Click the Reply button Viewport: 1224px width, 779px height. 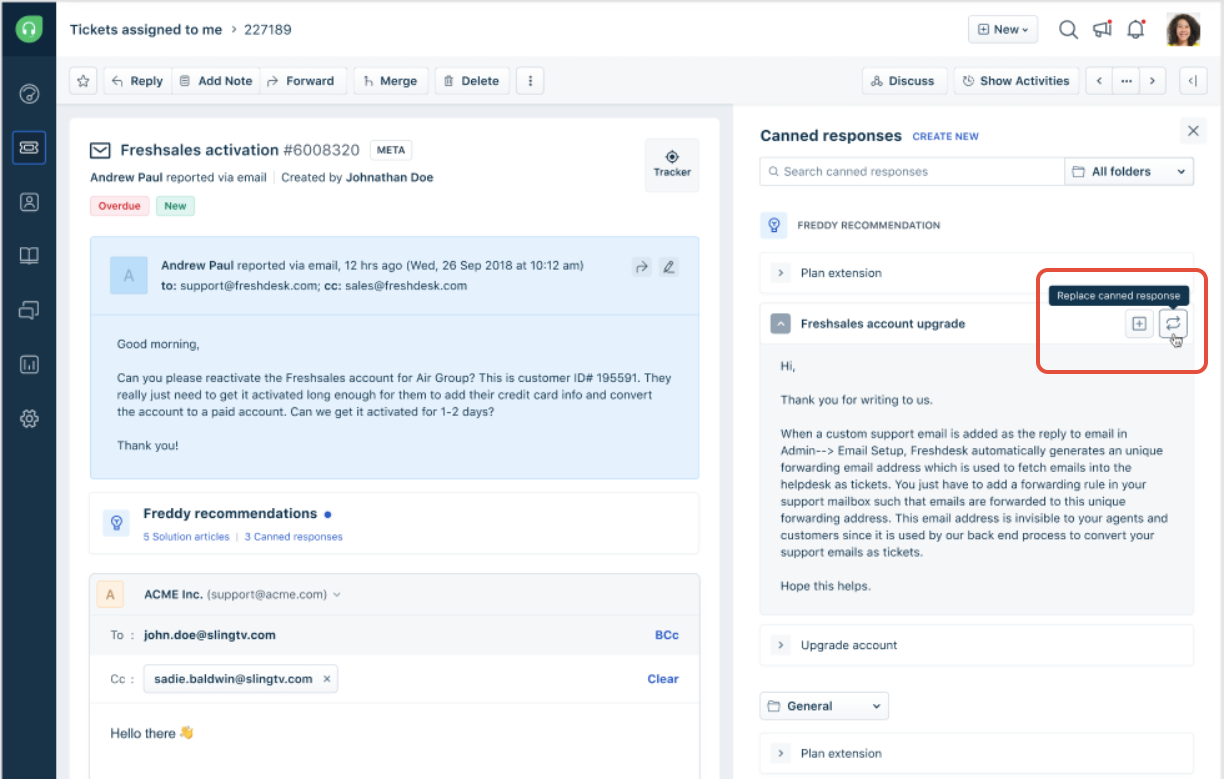coord(137,81)
